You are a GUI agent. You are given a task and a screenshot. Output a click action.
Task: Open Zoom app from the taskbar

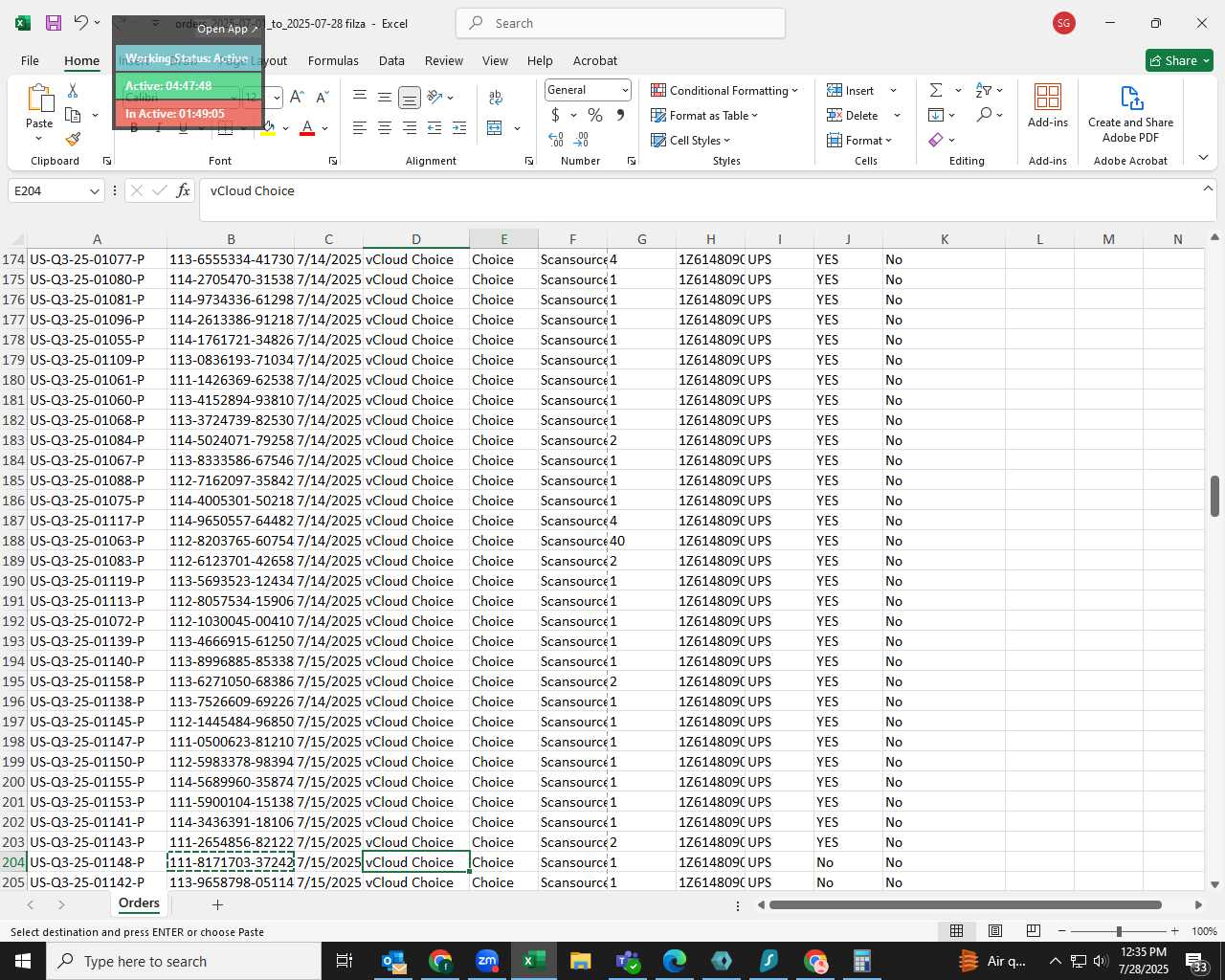click(x=487, y=961)
